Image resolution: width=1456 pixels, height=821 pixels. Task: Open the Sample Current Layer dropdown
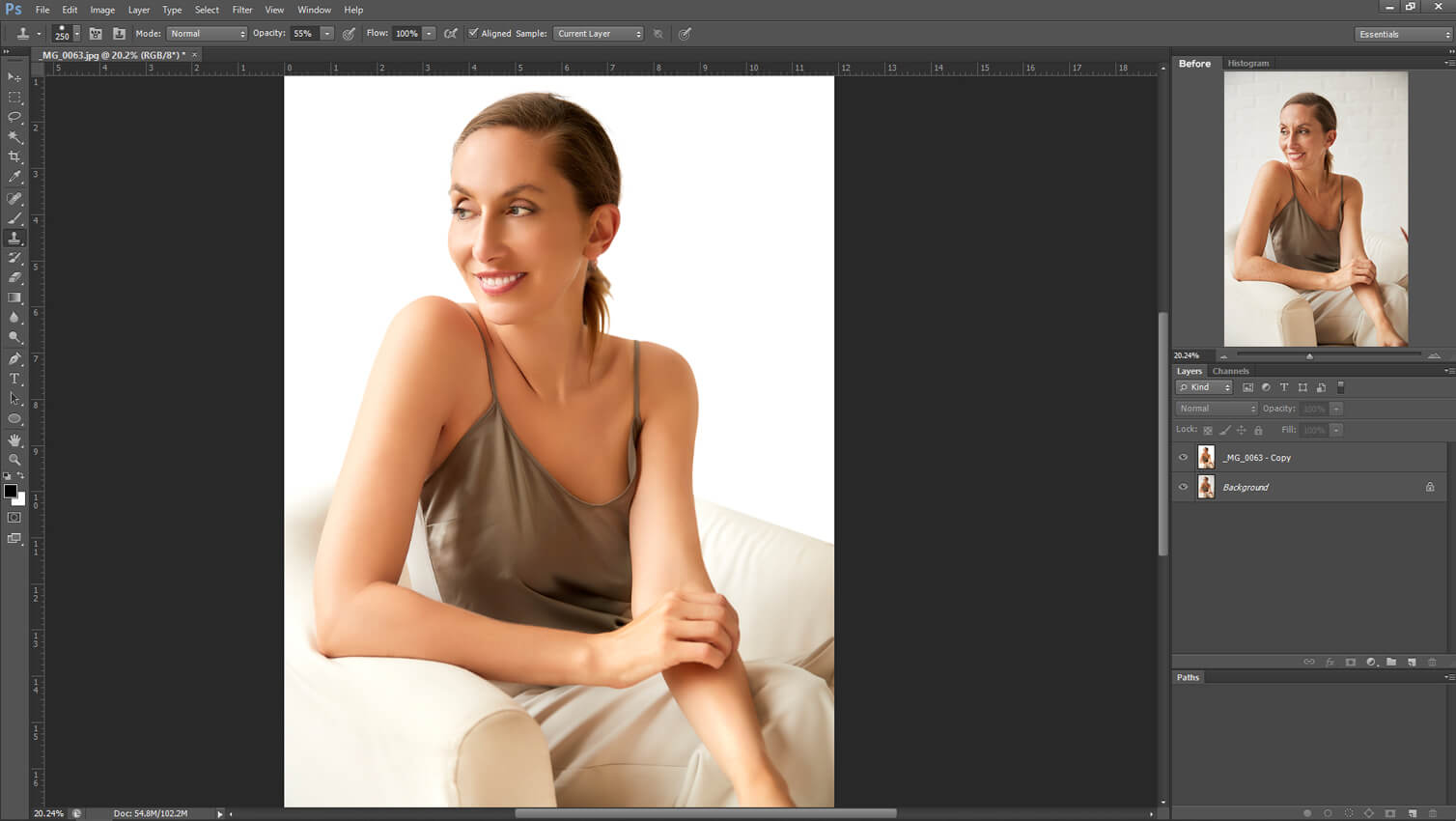[x=599, y=34]
